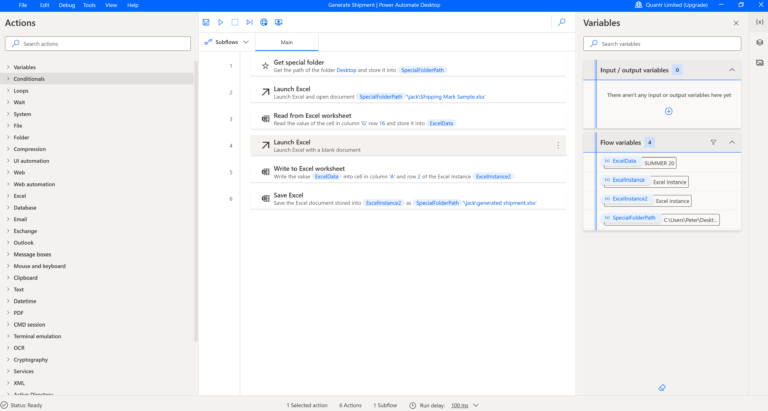Screen dimensions: 768x411
Task: Click the Stop flow square icon
Action: click(x=235, y=22)
